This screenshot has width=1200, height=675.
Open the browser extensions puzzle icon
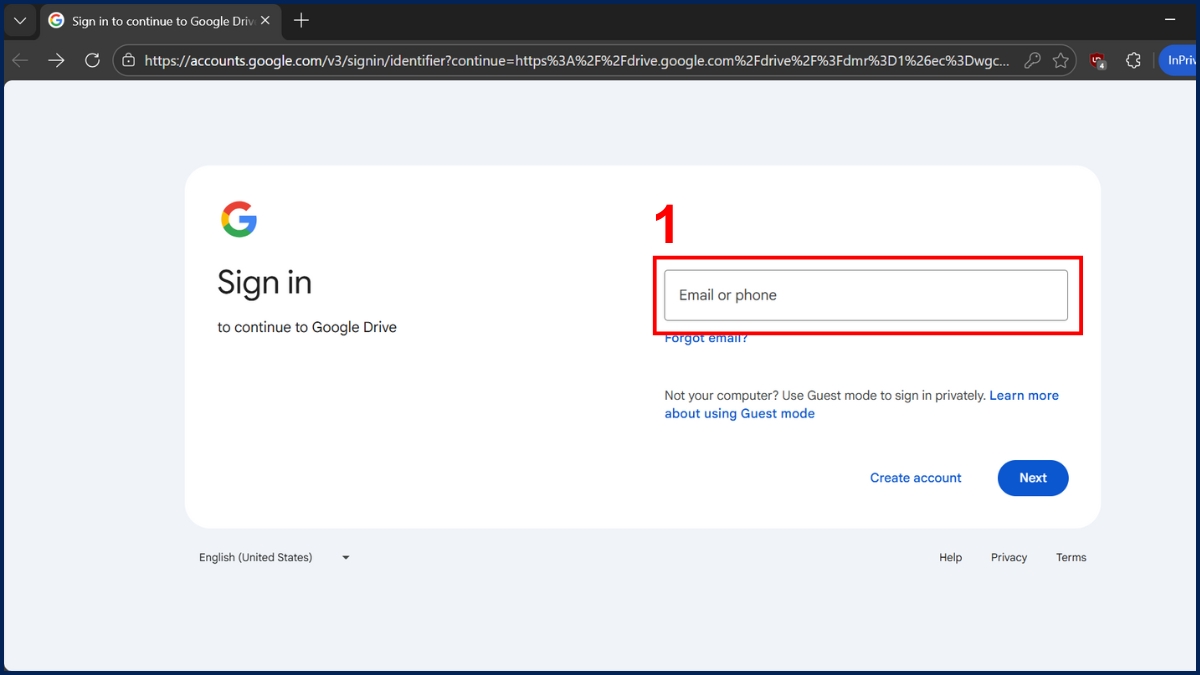(1133, 61)
